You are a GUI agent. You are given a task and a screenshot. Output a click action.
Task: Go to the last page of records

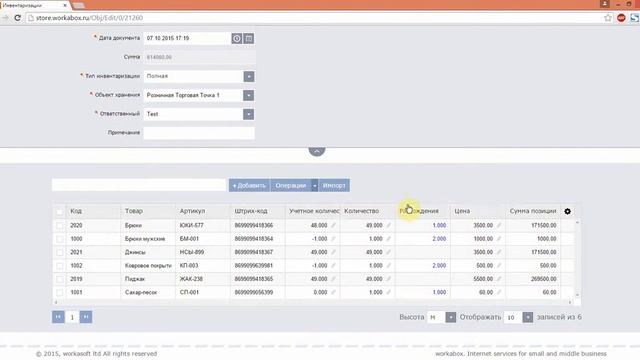point(86,317)
